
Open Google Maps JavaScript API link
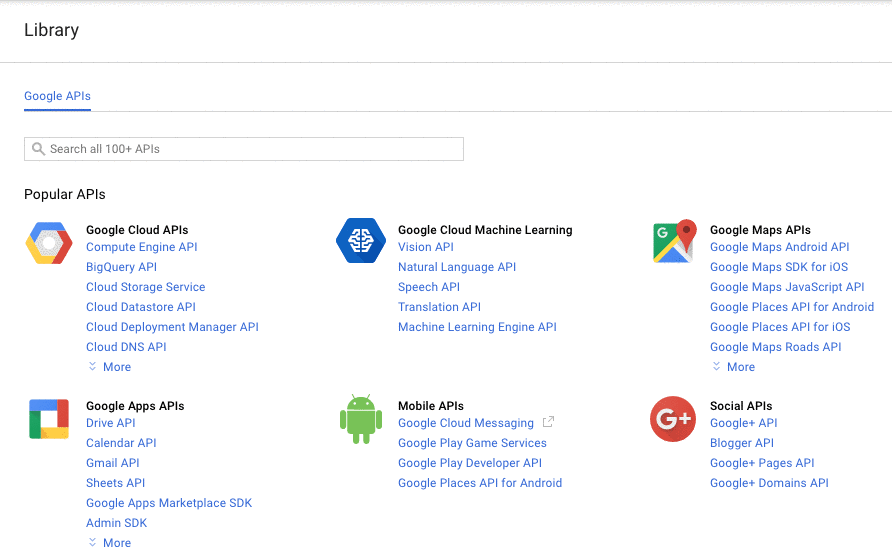(787, 287)
